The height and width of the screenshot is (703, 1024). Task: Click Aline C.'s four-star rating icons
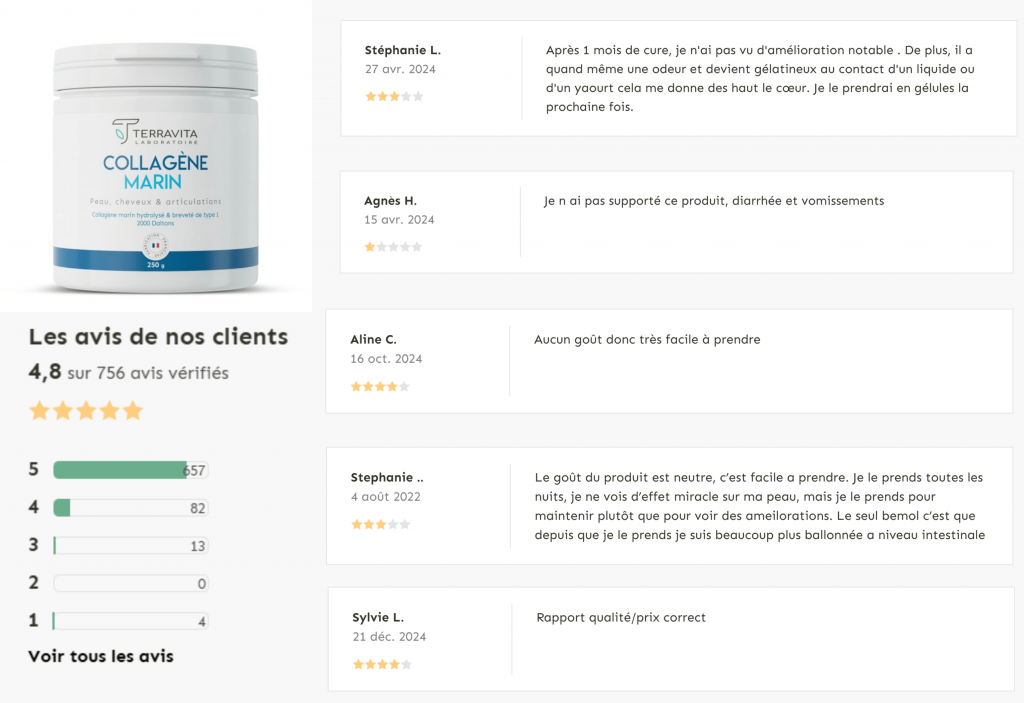tap(380, 387)
